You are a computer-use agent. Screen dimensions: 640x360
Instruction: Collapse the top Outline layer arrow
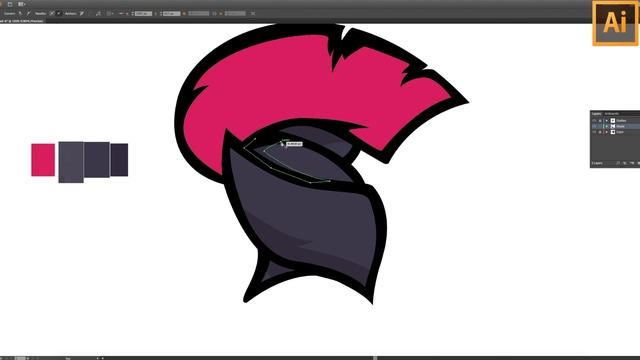[x=607, y=121]
